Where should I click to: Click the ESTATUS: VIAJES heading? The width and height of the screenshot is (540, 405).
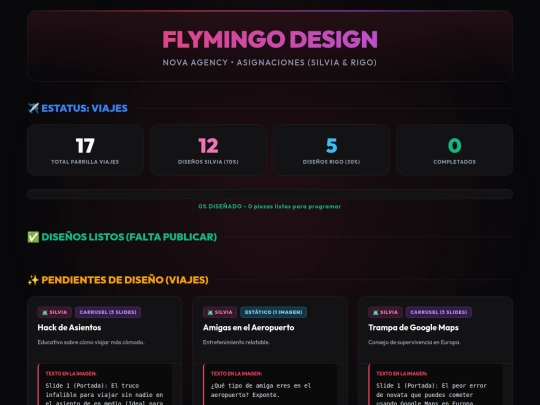tap(84, 108)
